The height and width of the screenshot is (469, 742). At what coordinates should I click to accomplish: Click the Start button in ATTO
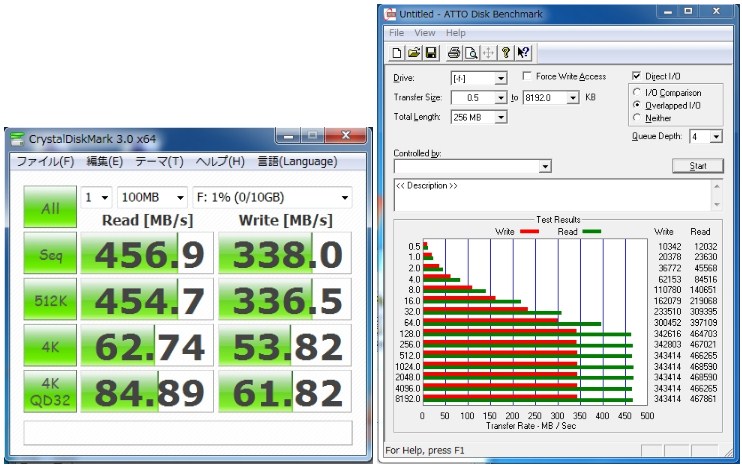[698, 166]
